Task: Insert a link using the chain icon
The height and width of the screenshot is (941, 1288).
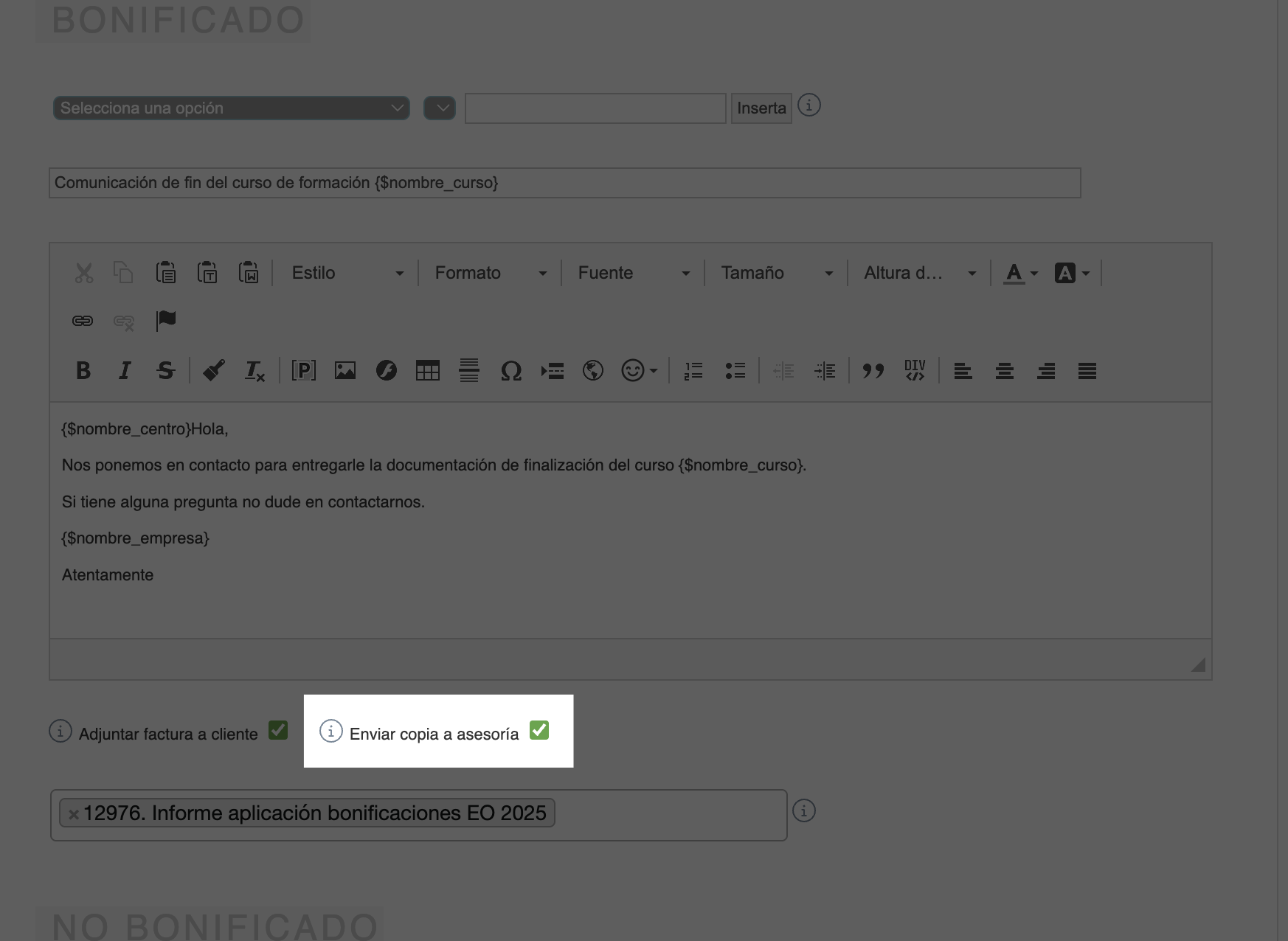Action: tap(83, 321)
